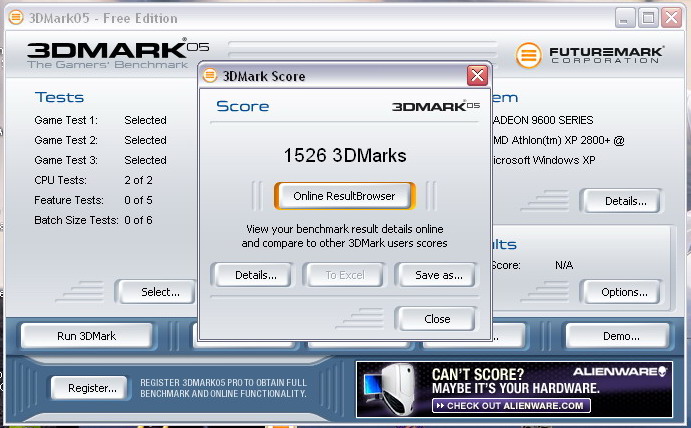Launch the Demo button

618,336
